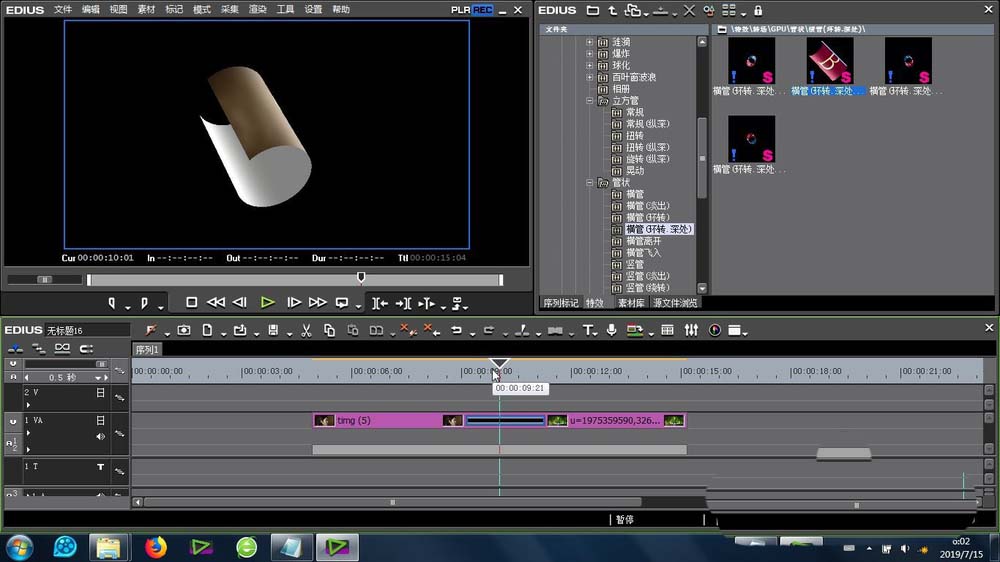Expand the 爆炸 folder in effects tree

(590, 53)
